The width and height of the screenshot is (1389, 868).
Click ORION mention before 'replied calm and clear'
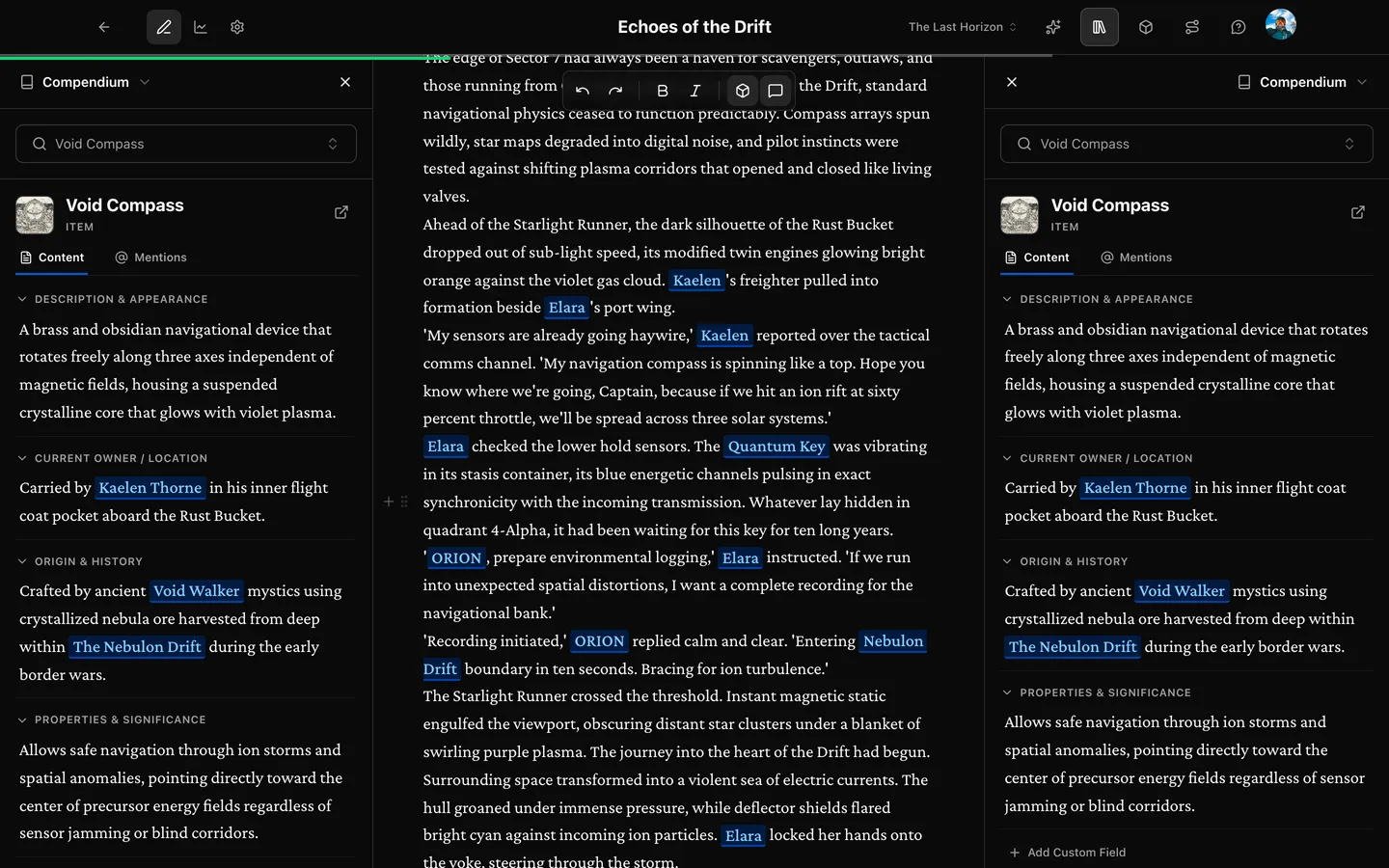tap(599, 641)
